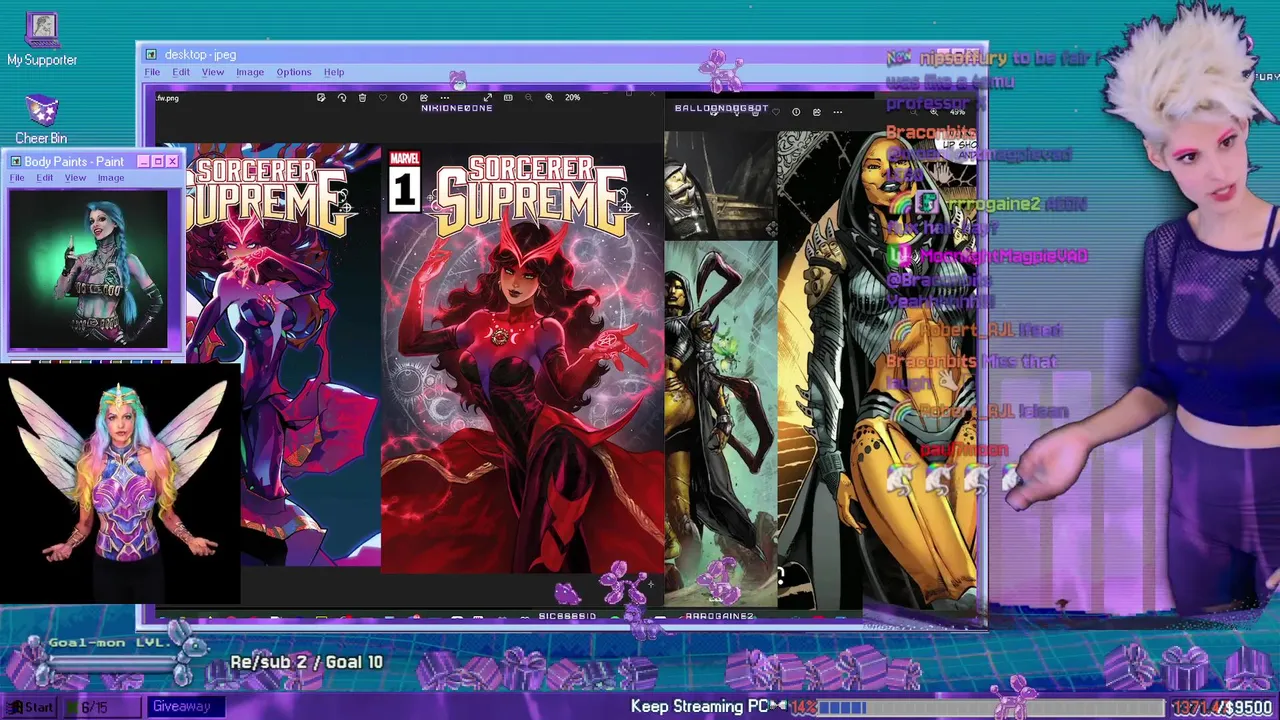This screenshot has width=1280, height=720.
Task: Click the fullscreen expand arrows icon in viewer
Action: tap(488, 97)
